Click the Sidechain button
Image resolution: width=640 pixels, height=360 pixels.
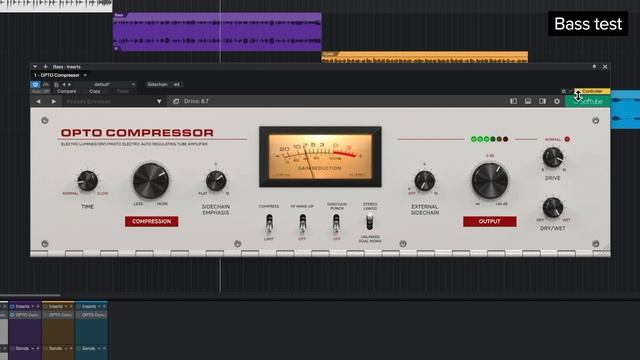(x=157, y=84)
